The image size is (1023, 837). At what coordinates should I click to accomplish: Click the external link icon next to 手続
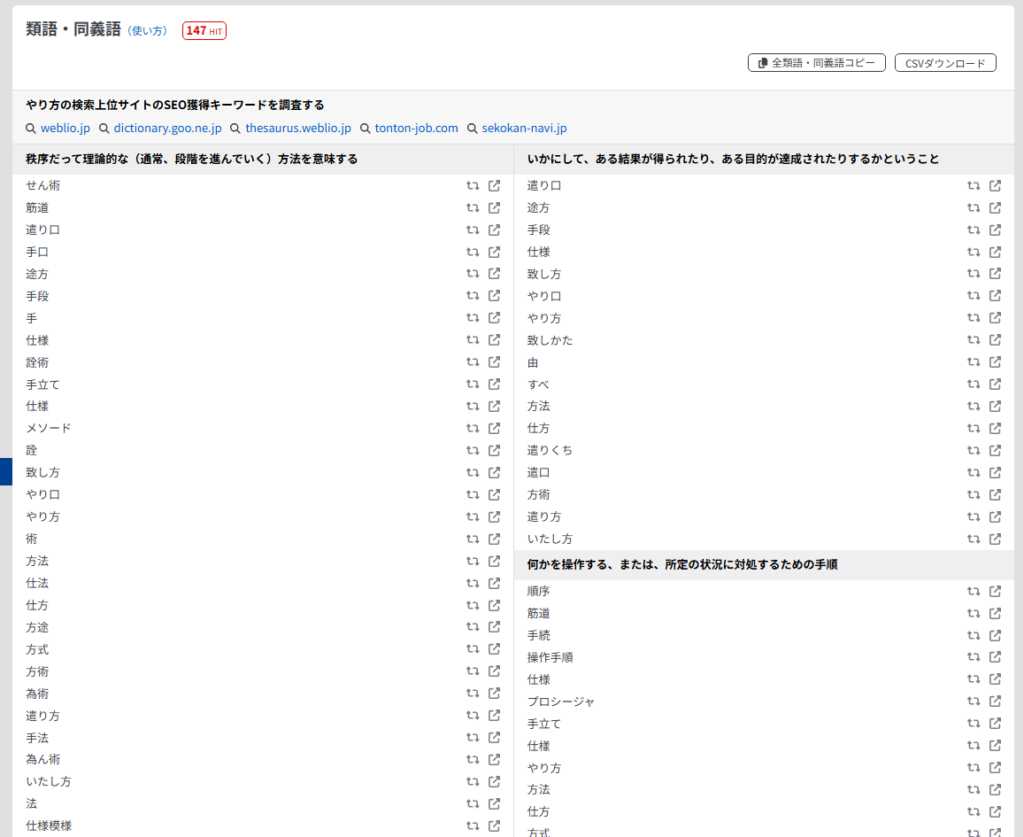pyautogui.click(x=995, y=635)
